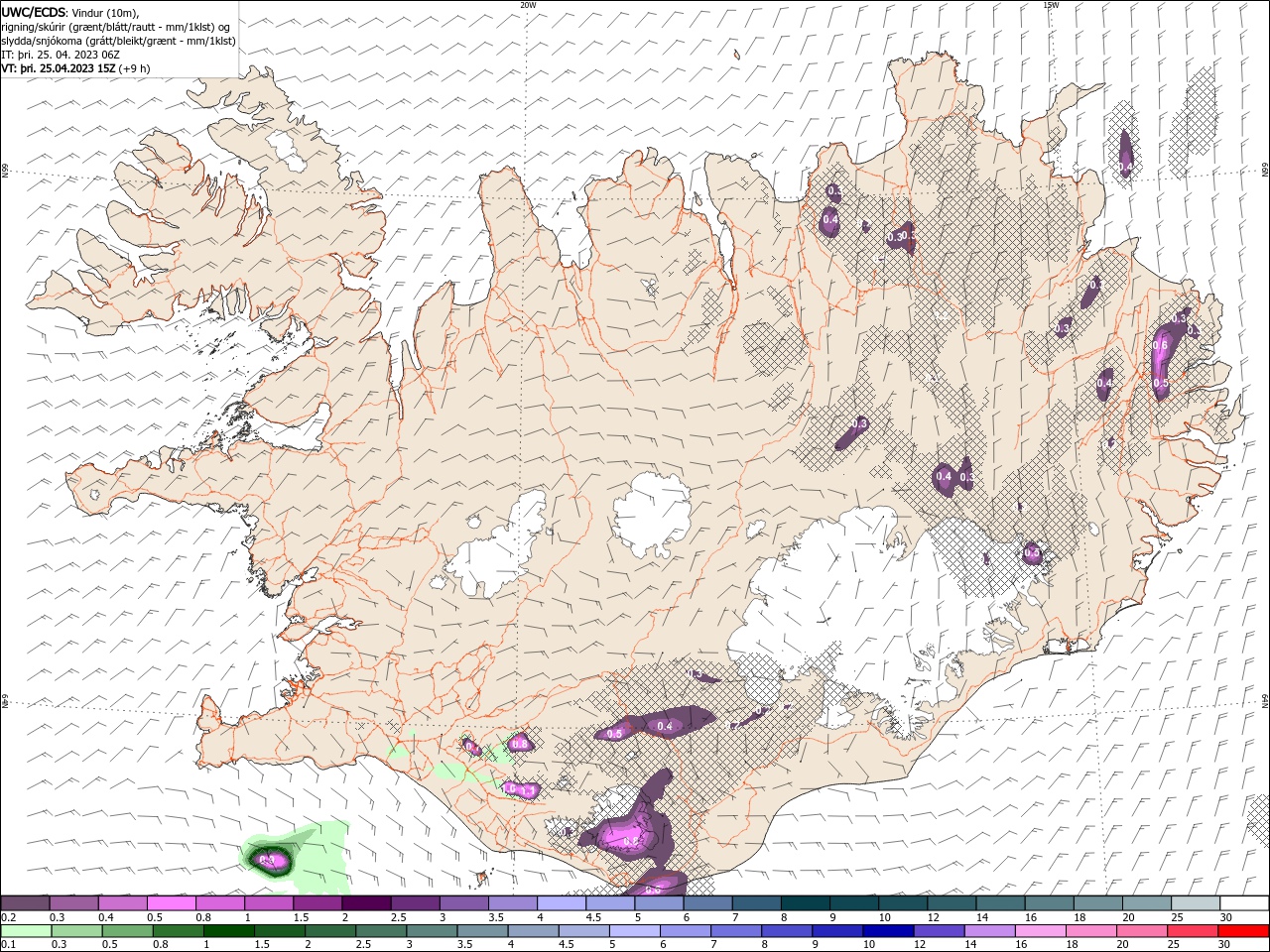1270x952 pixels.
Task: Click the 64N latitude label on right edge
Action: point(1264,699)
